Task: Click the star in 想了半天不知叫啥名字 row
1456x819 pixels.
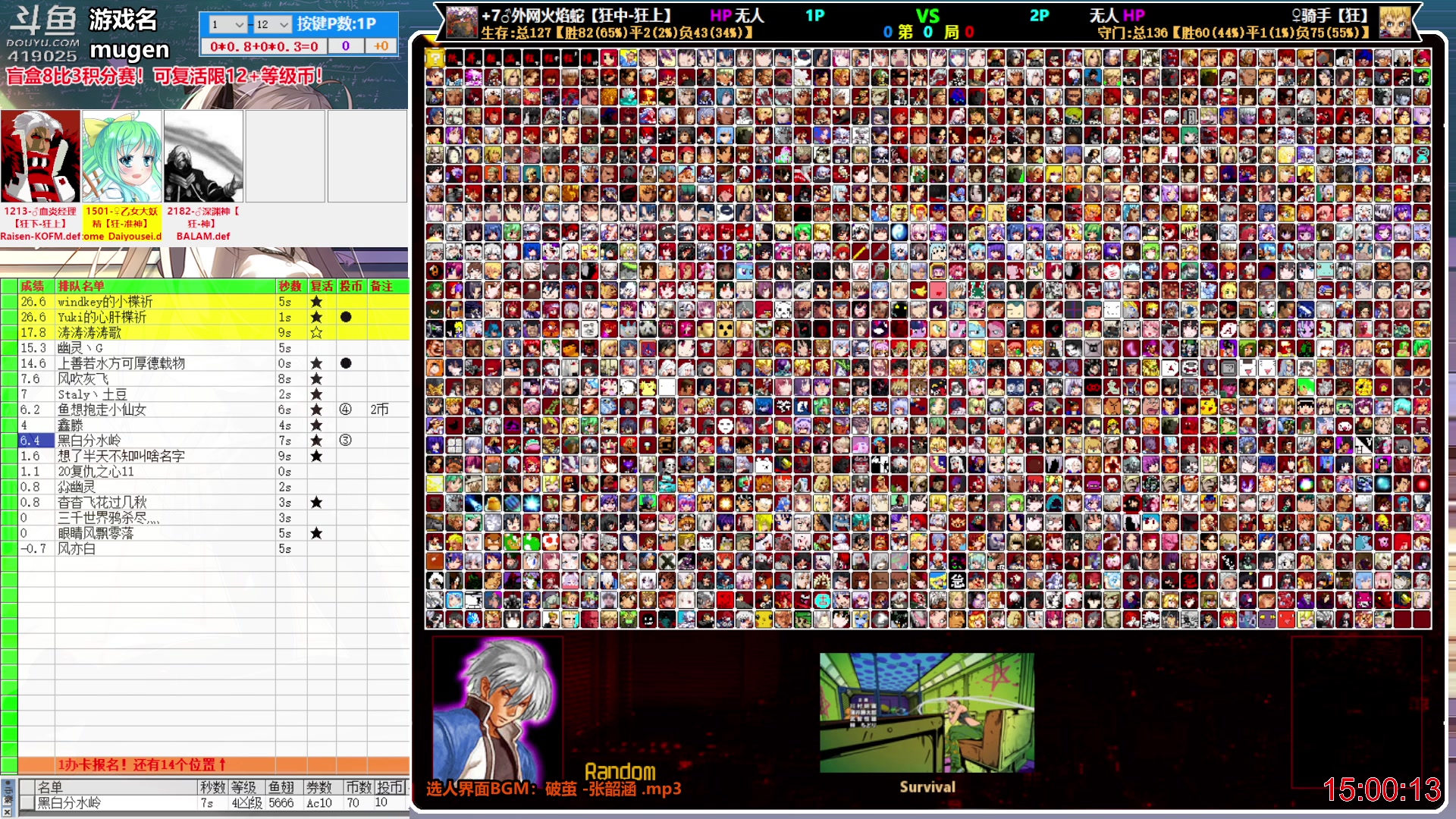Action: (316, 456)
